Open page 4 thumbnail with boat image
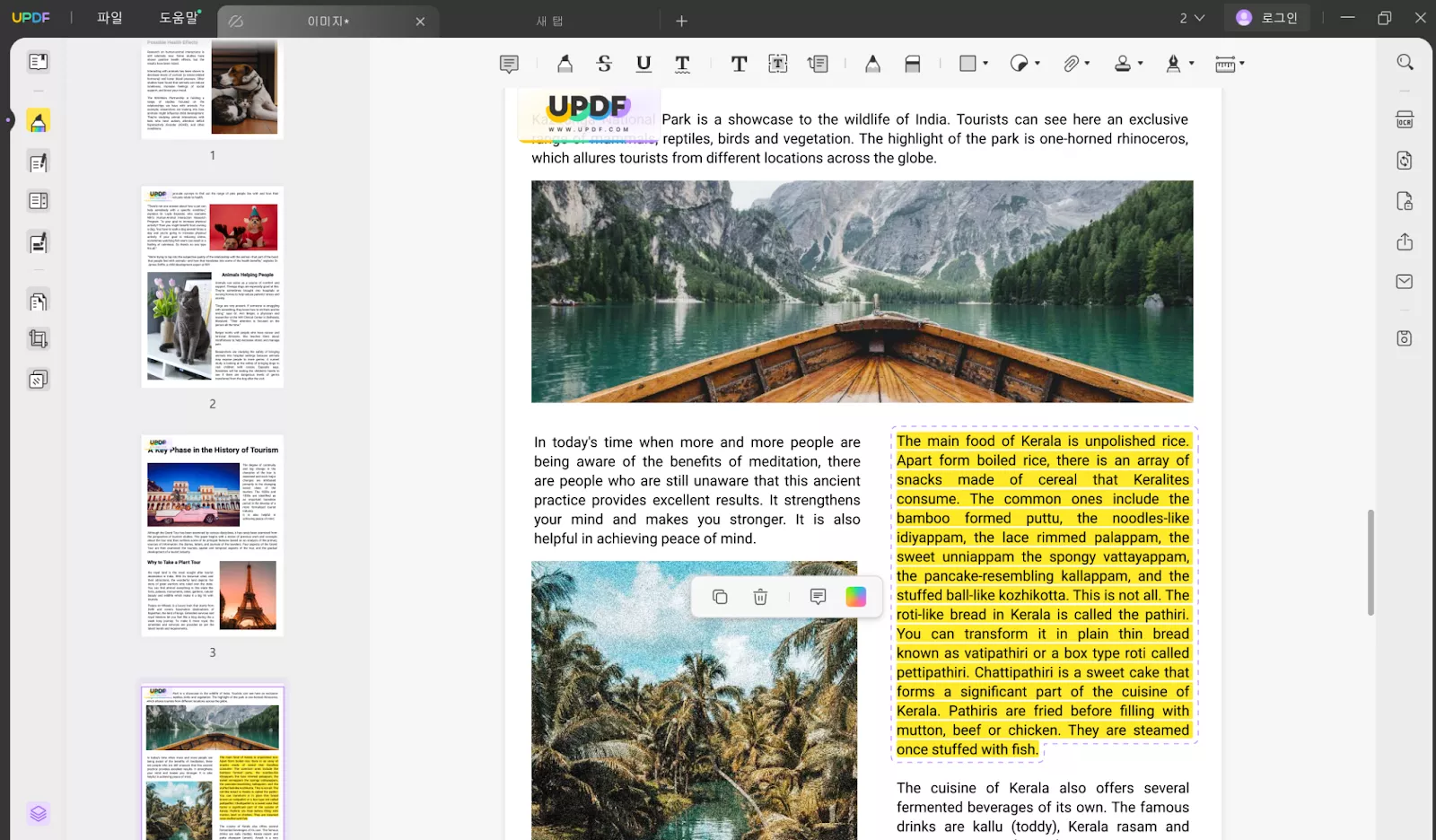The image size is (1436, 840). [x=213, y=763]
